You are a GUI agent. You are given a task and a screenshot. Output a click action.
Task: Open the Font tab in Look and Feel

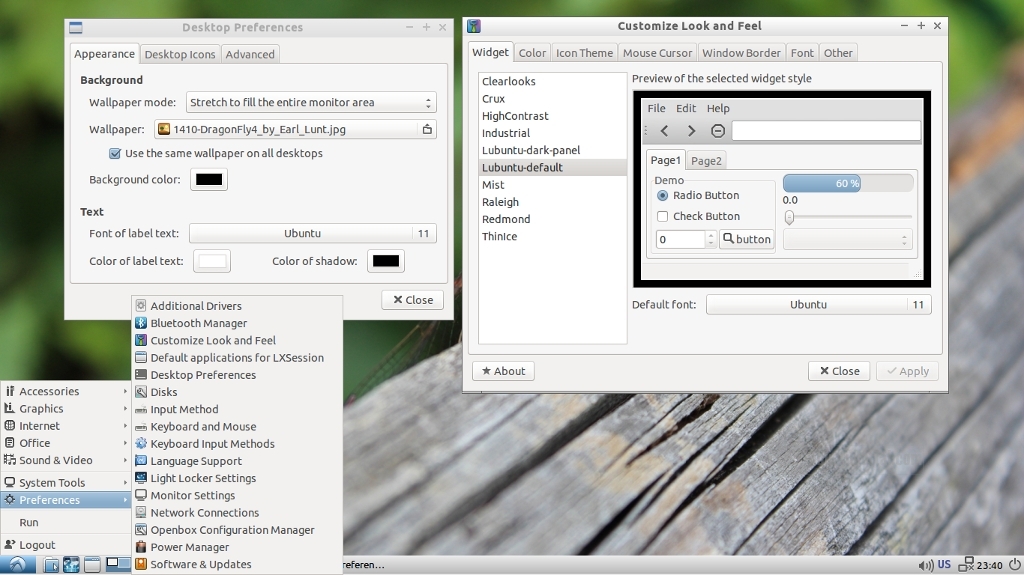(802, 53)
